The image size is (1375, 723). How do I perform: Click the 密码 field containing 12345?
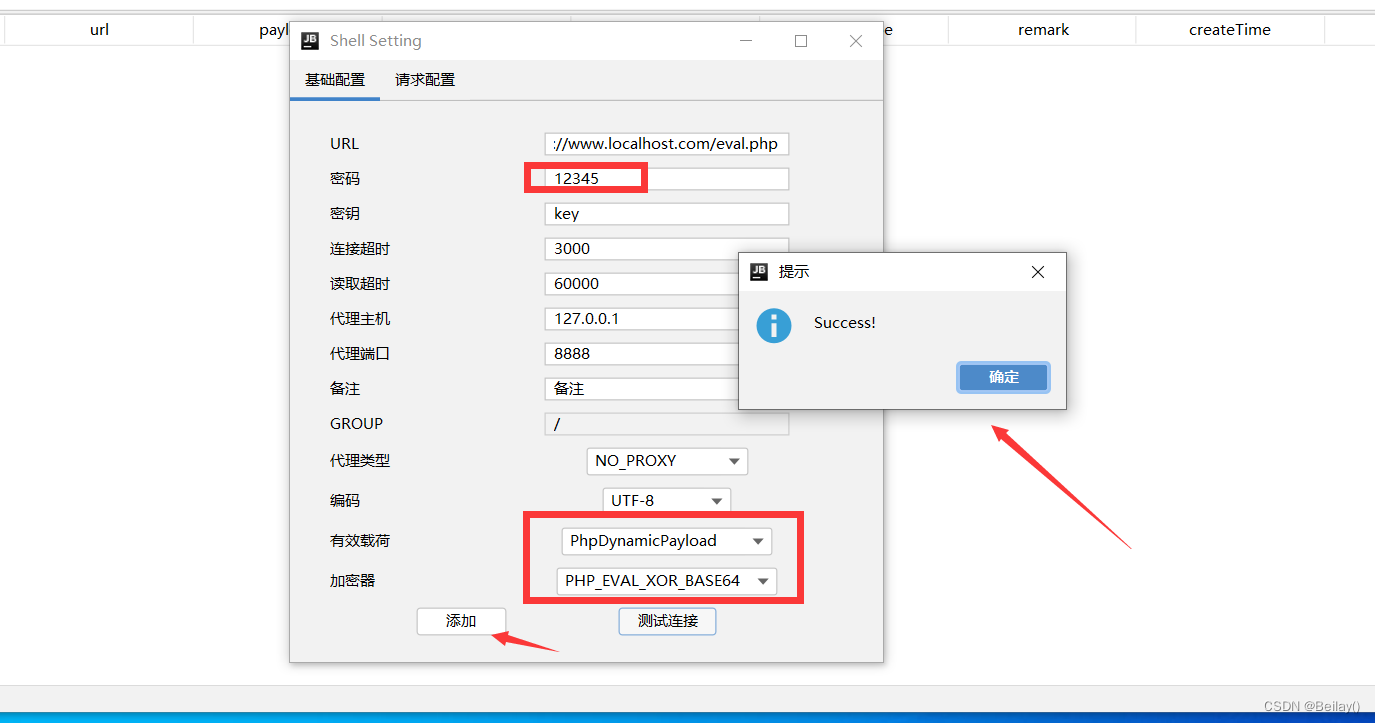point(667,179)
